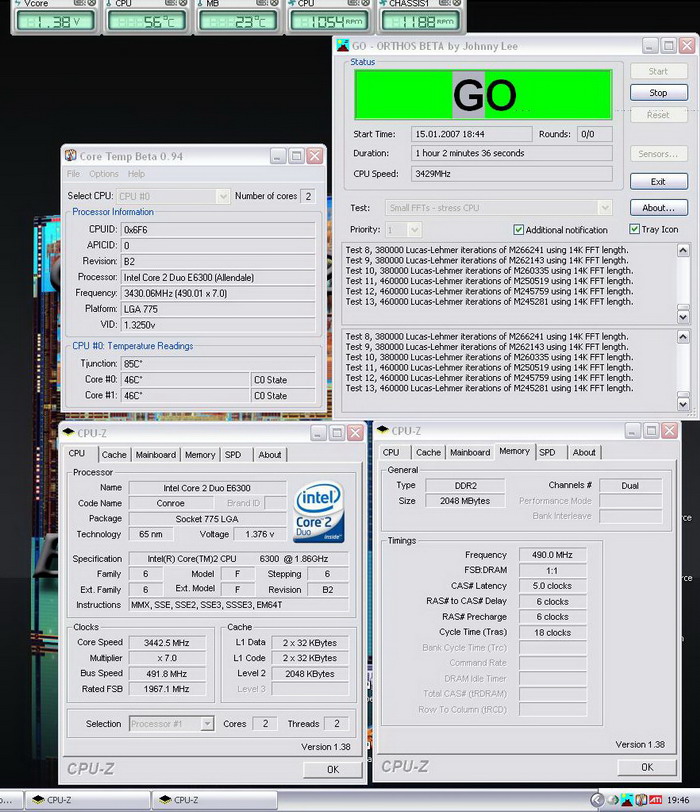Click the Frequency field in Core Temp
The image size is (700, 812).
(218, 293)
